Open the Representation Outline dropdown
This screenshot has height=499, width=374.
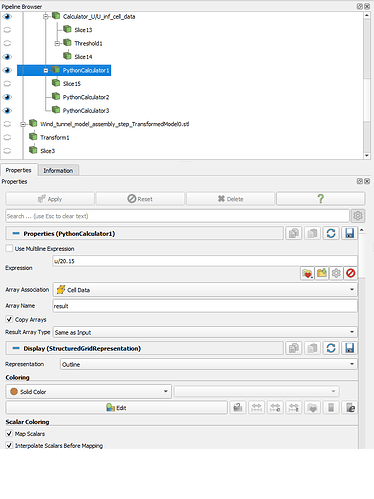pos(209,364)
